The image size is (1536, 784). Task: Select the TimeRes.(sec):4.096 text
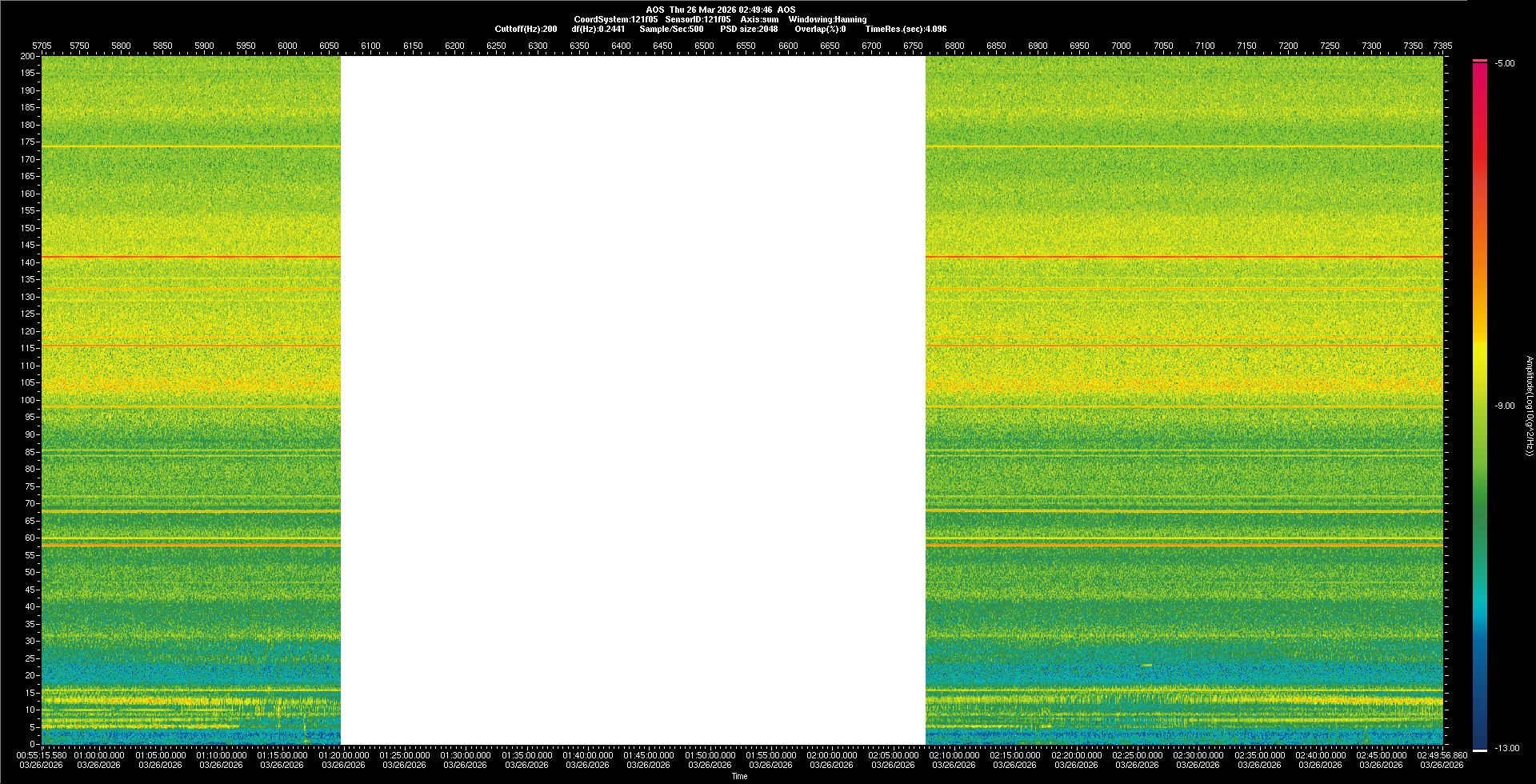(906, 29)
